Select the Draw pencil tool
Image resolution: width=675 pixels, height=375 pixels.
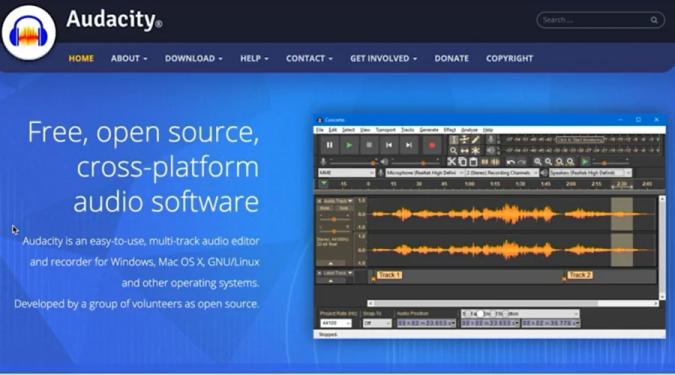(x=475, y=140)
